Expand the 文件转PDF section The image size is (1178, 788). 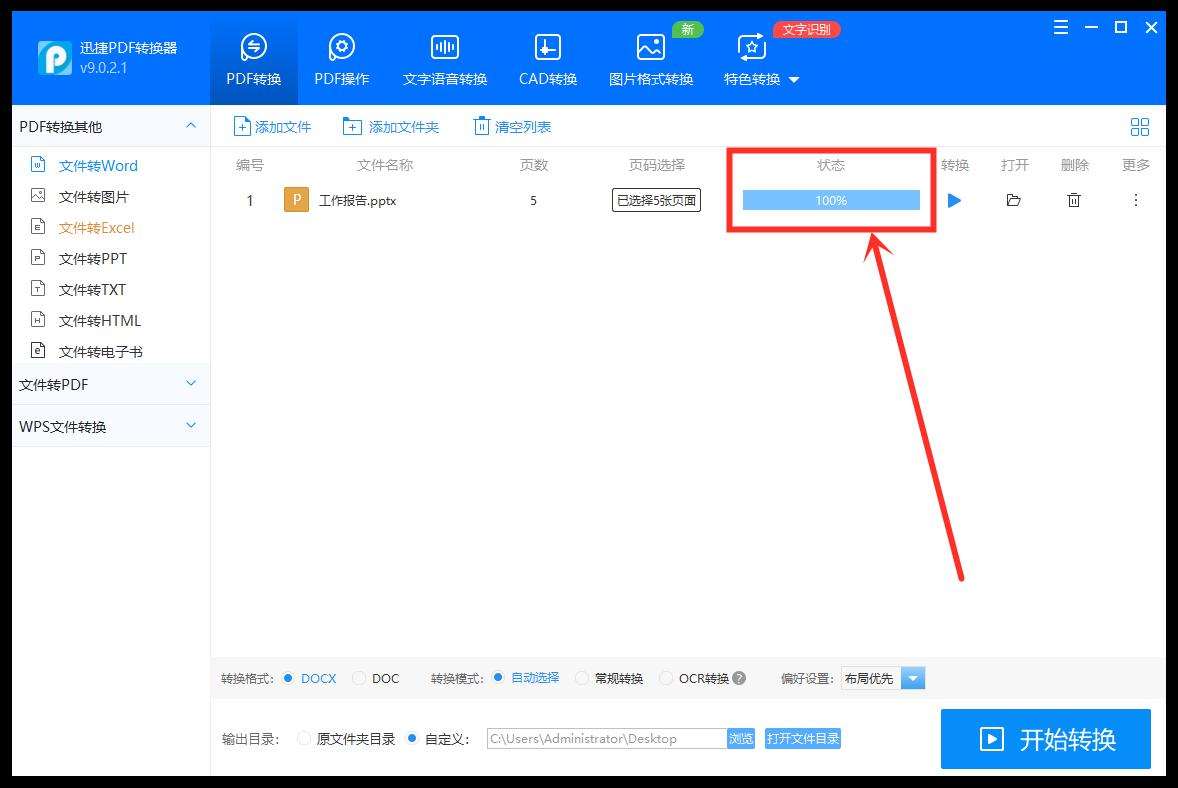110,384
